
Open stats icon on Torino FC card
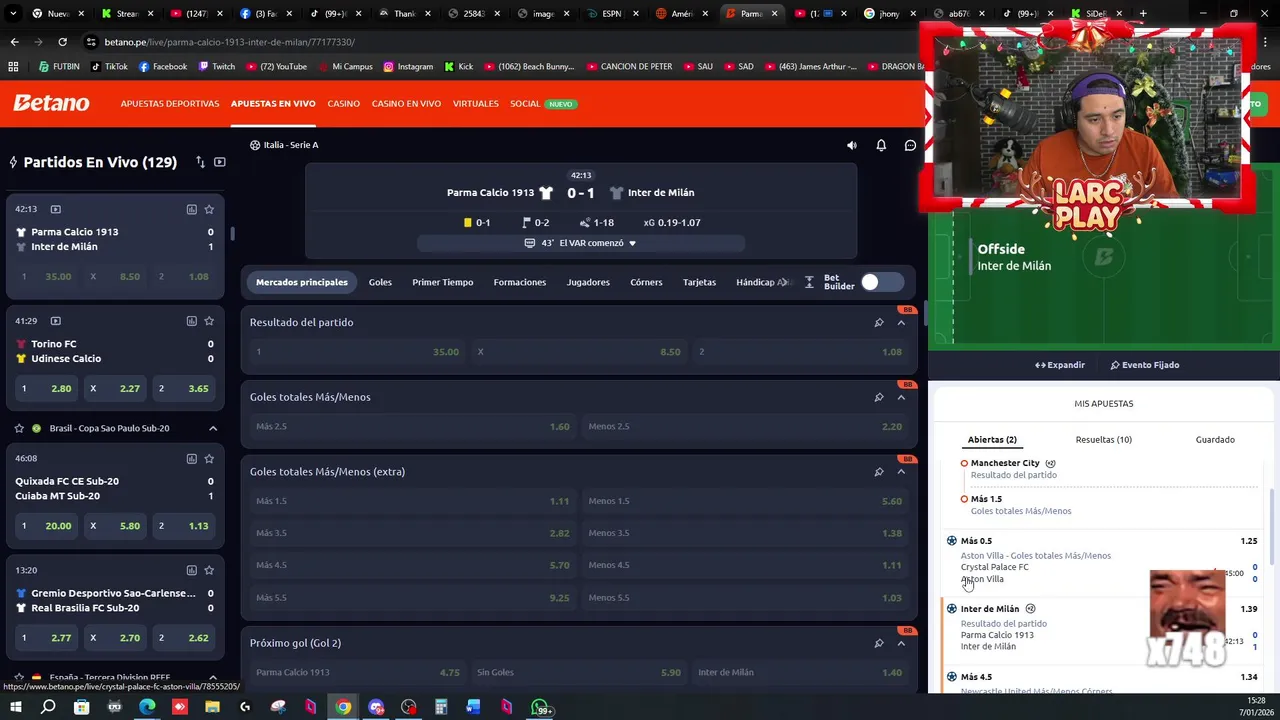point(191,321)
